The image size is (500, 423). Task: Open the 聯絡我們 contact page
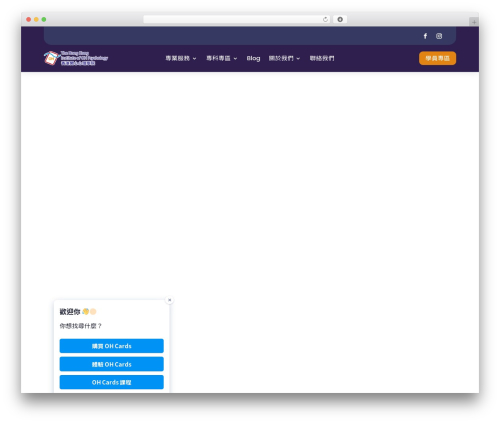(x=322, y=58)
